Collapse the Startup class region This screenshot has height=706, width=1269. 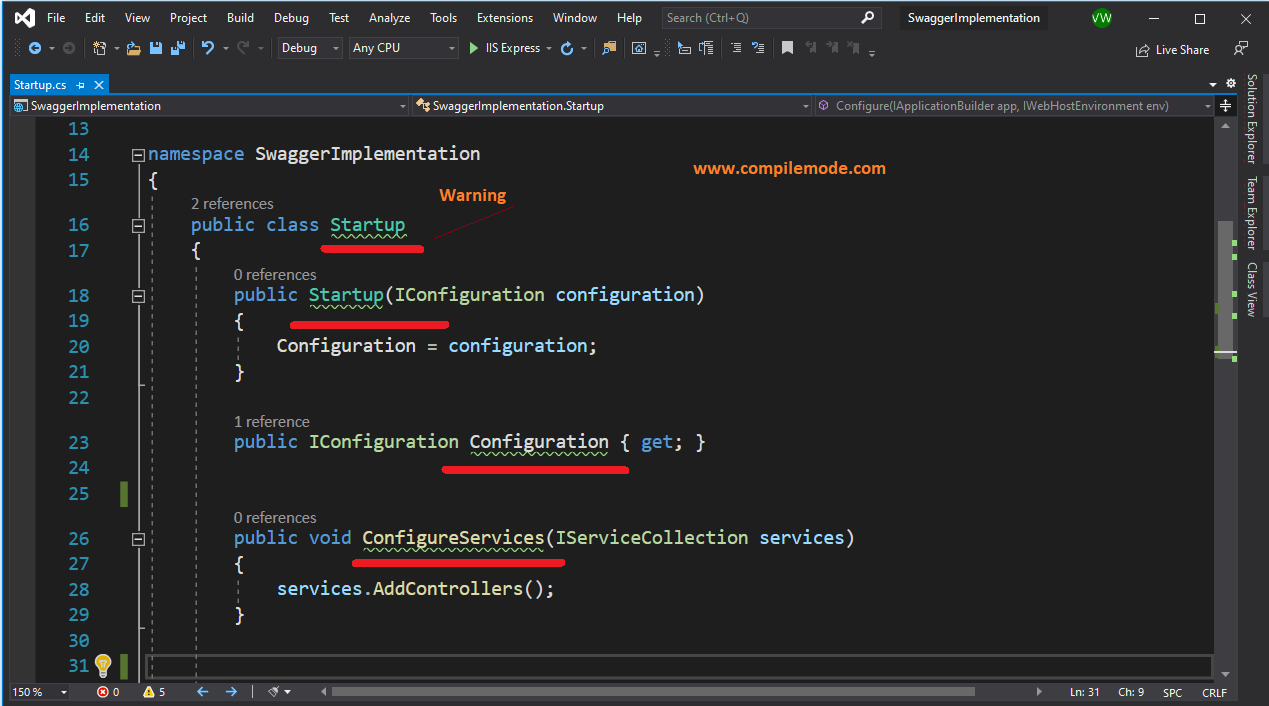point(138,225)
